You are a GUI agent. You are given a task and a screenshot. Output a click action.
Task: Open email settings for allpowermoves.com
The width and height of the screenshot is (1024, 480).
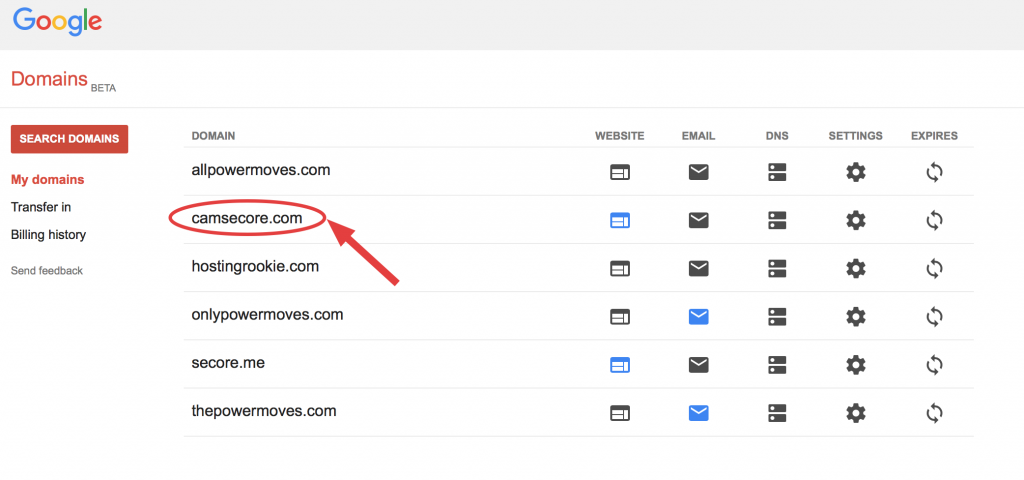pos(699,172)
